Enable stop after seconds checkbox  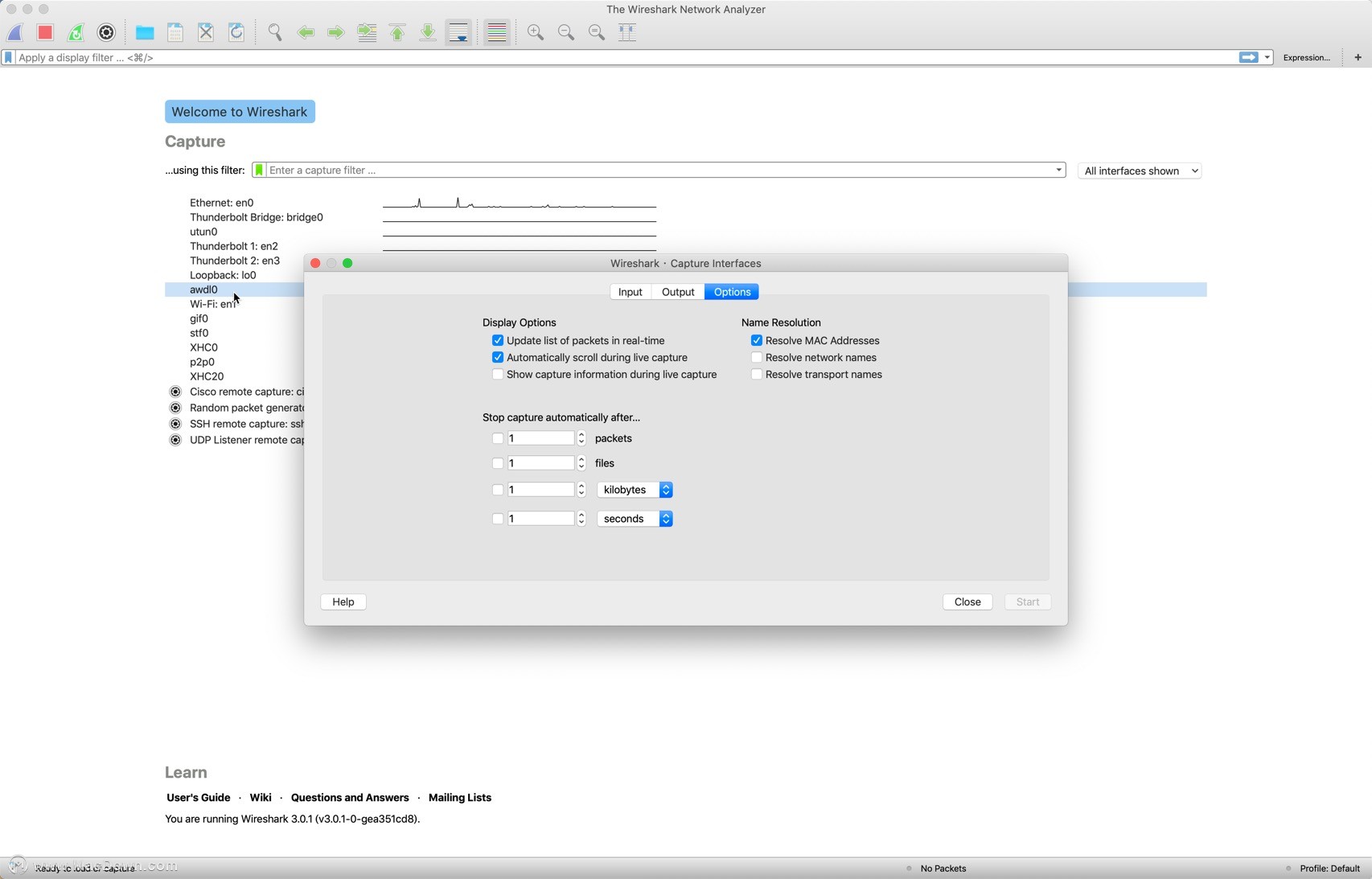tap(498, 519)
